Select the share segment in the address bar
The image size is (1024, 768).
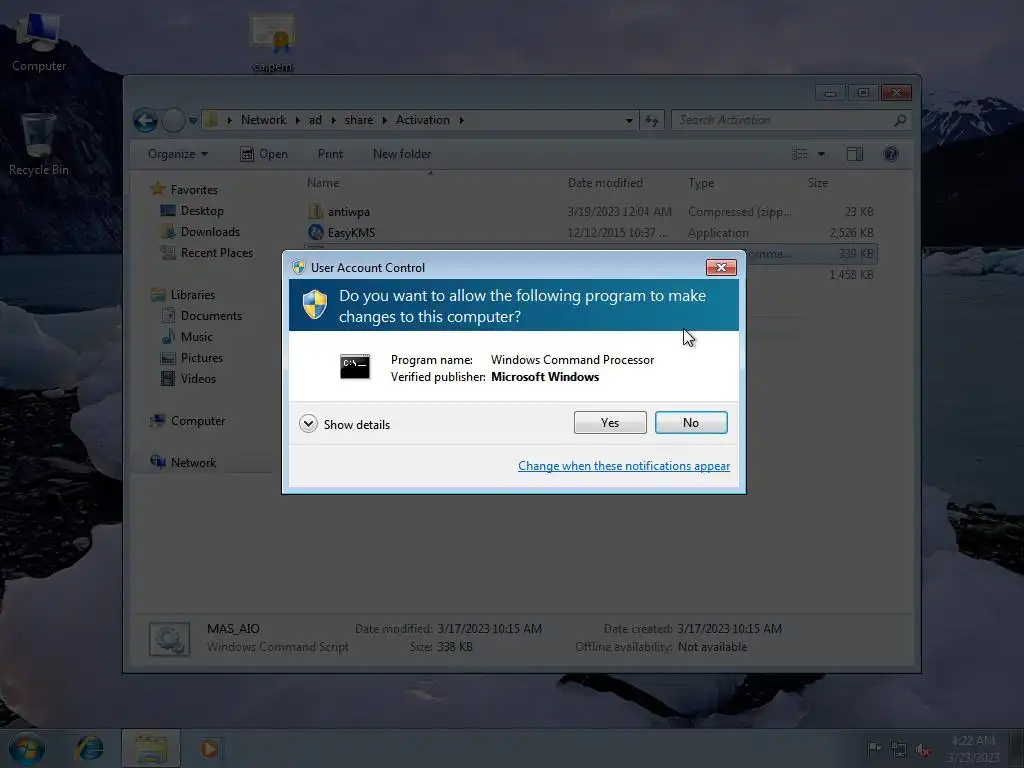(359, 120)
